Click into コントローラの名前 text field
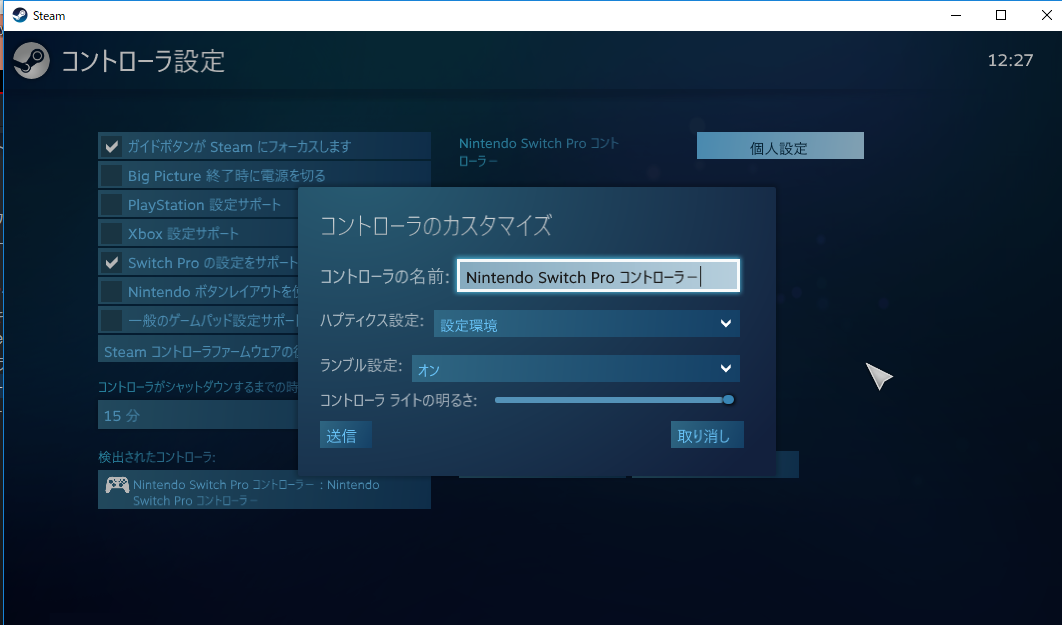This screenshot has width=1062, height=625. pos(598,276)
